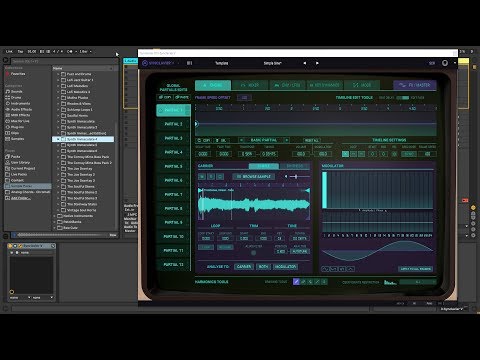Enable first loop mode button in Timeline Settings
480x360 pixels.
click(x=345, y=154)
